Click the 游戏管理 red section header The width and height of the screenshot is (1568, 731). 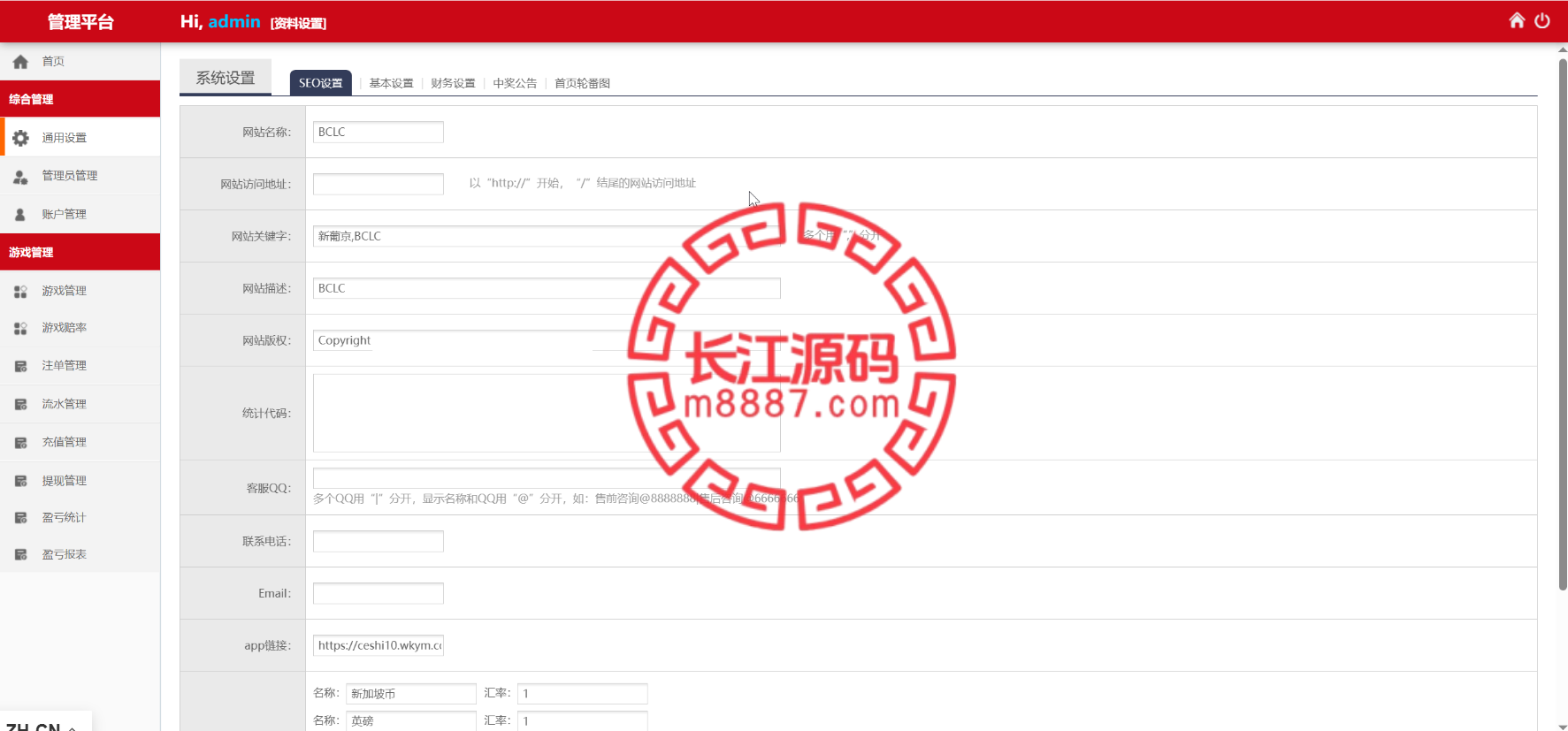coord(80,252)
